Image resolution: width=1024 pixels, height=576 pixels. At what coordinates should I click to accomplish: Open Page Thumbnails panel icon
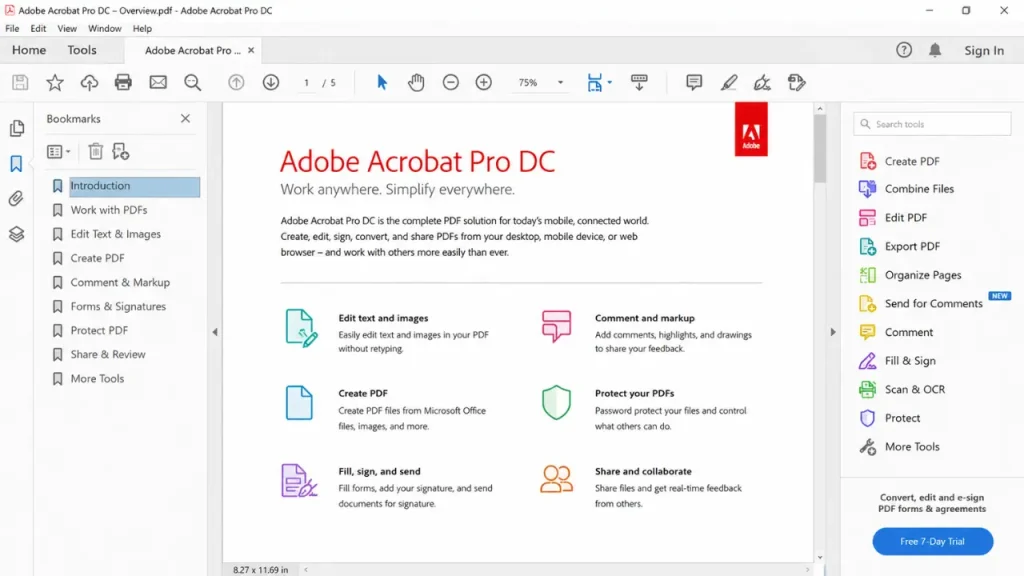[17, 128]
